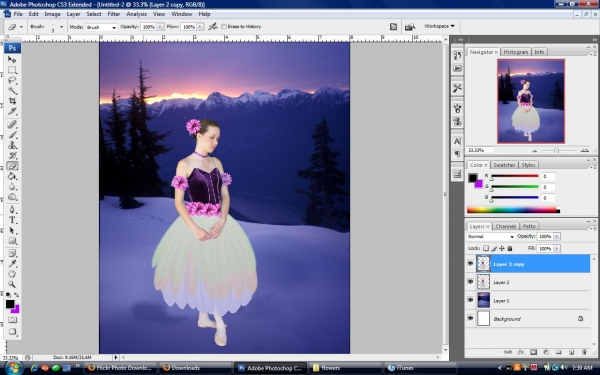Select the Brush tool in toolbox

12,135
